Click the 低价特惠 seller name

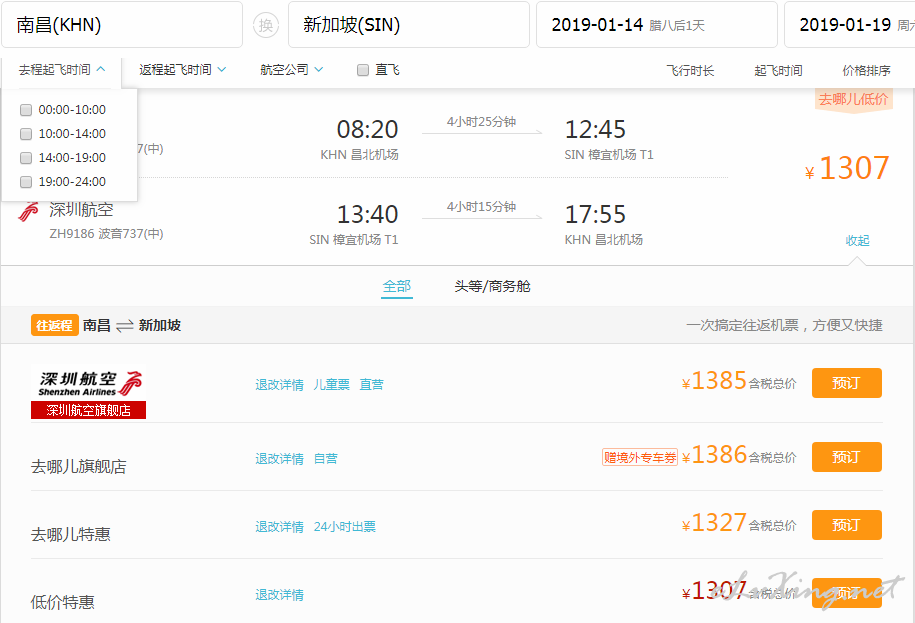[x=62, y=602]
